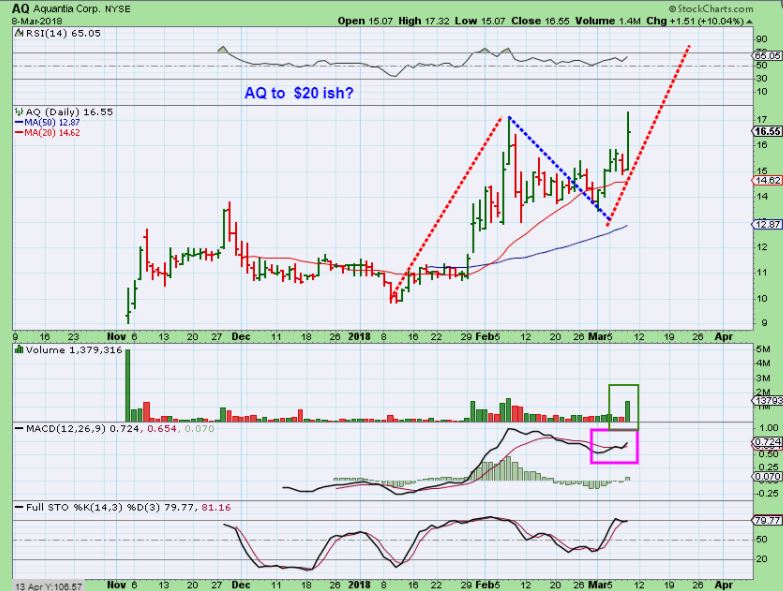Click the Chg +1.51 (+10.04%) value

tap(695, 21)
